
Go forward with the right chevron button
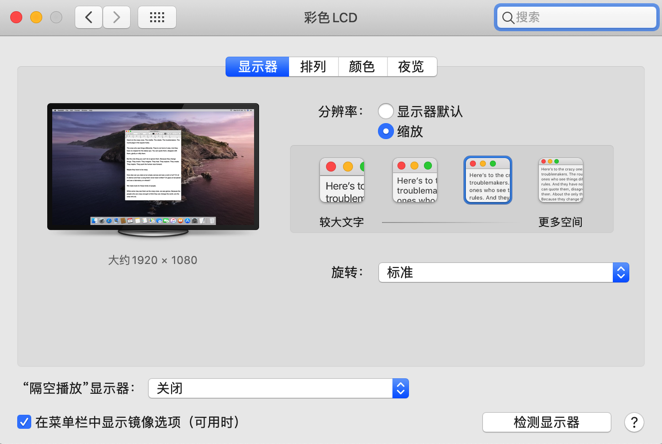116,17
